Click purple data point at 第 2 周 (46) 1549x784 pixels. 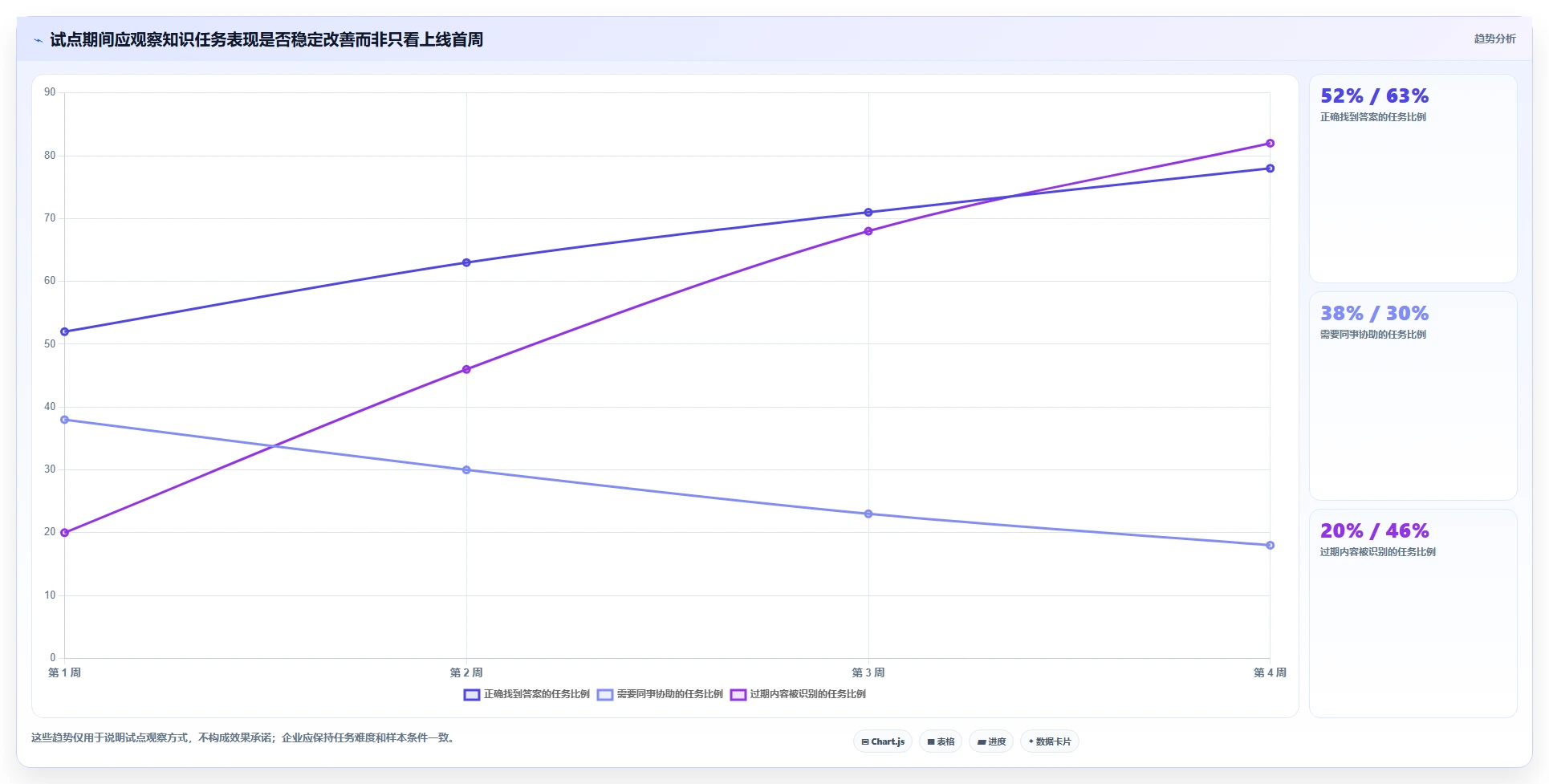(x=466, y=370)
